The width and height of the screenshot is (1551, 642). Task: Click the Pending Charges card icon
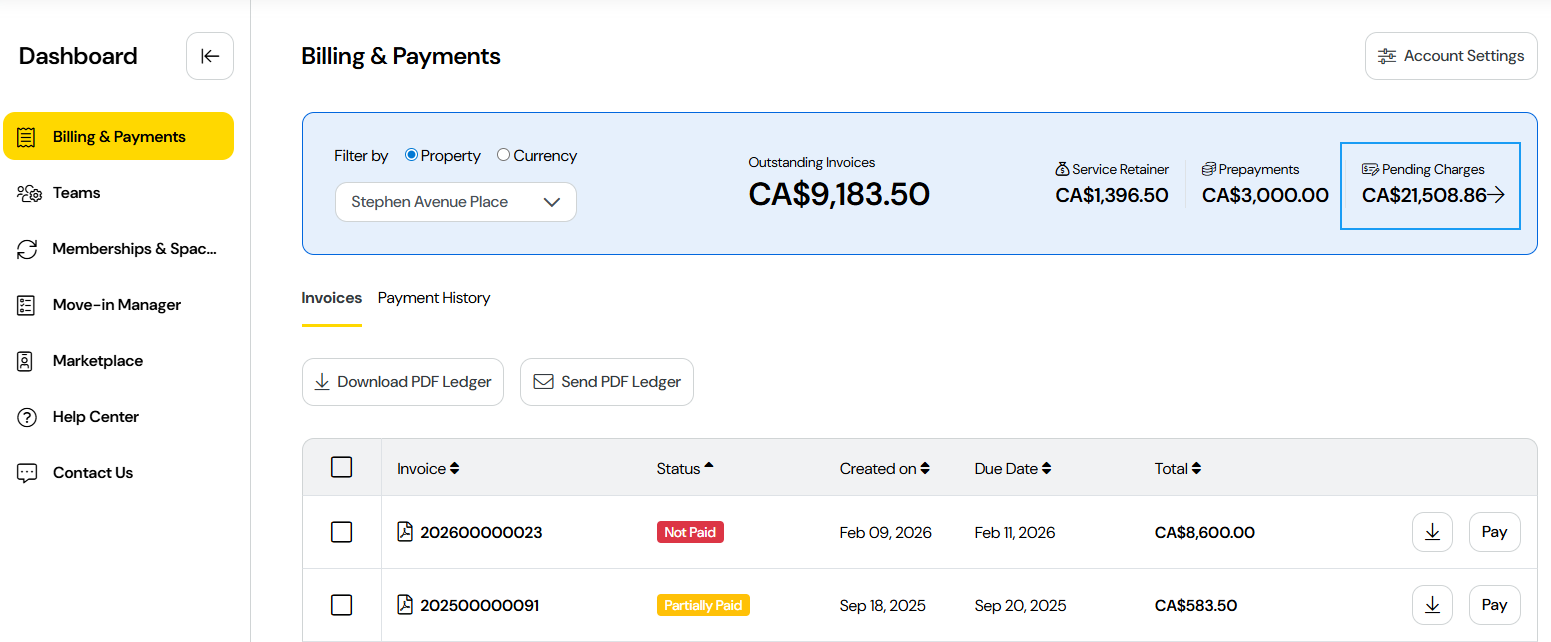pyautogui.click(x=1370, y=169)
